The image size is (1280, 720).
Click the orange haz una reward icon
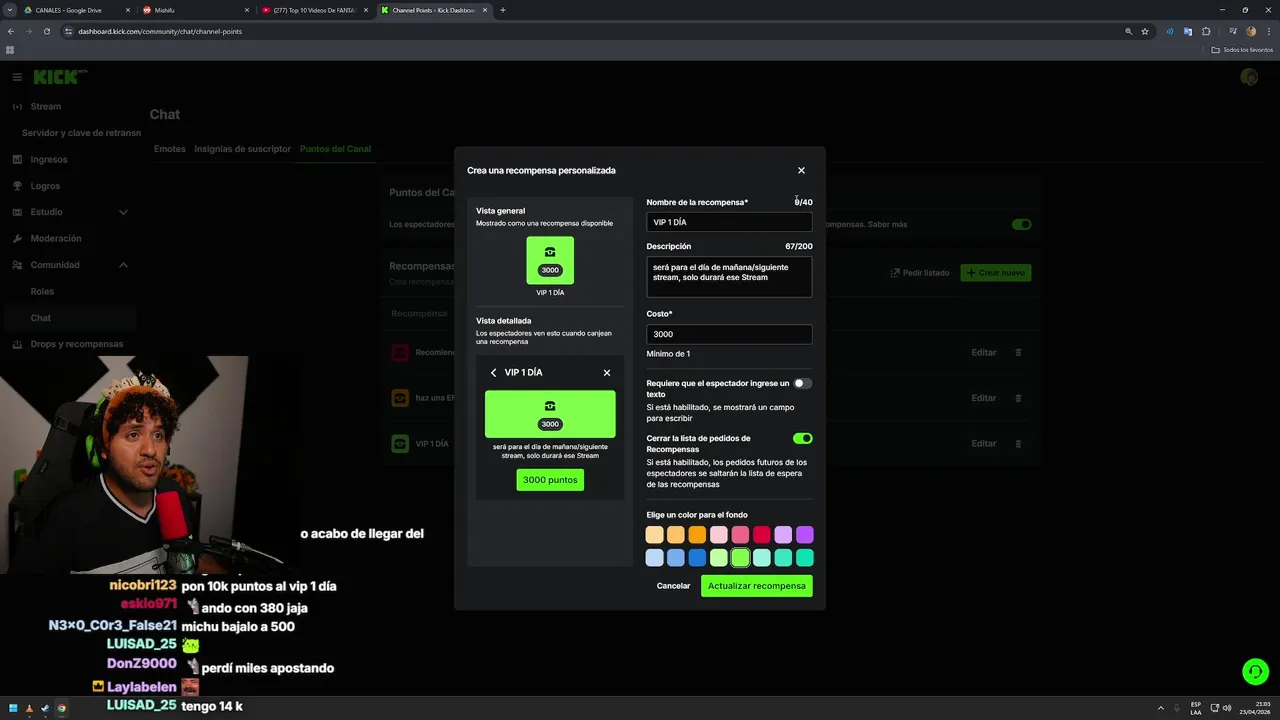point(400,398)
